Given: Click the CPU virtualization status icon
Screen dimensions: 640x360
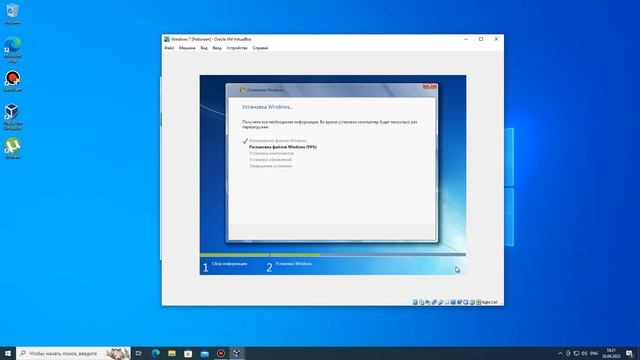Looking at the screenshot, I should point(466,302).
